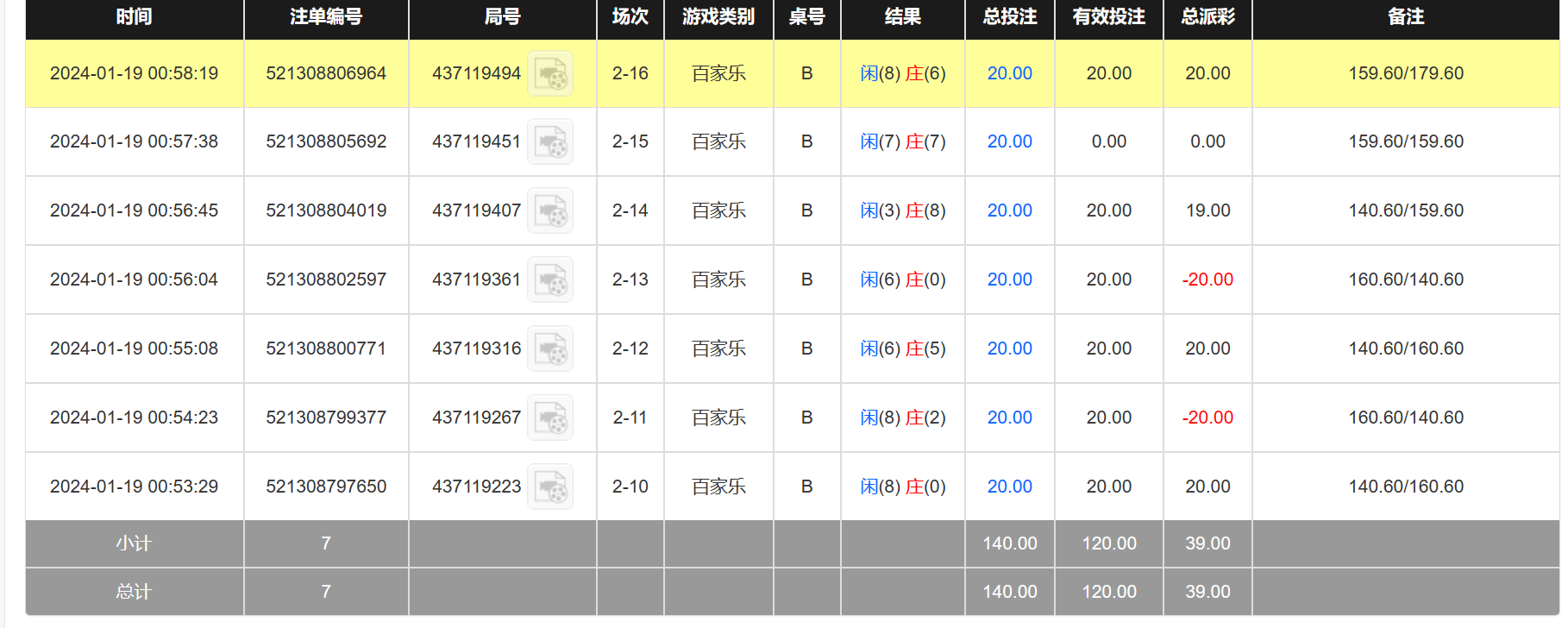Viewport: 1568px width, 628px height.
Task: Click the 小计 subtotal label
Action: click(134, 543)
